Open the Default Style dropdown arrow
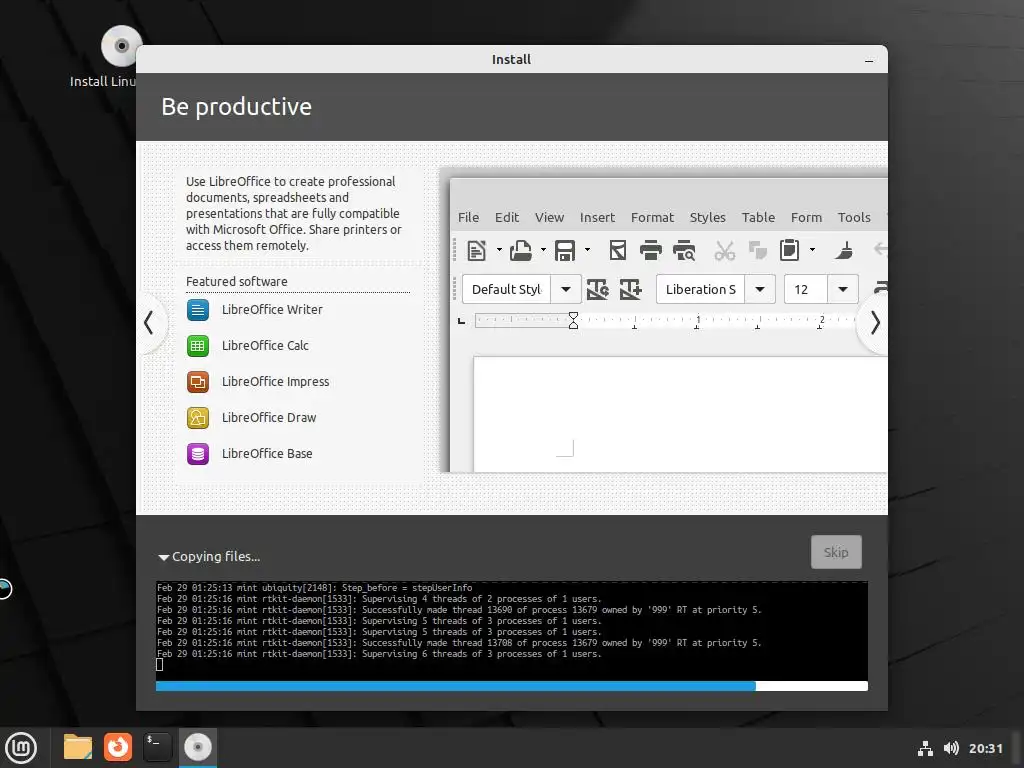 [566, 289]
